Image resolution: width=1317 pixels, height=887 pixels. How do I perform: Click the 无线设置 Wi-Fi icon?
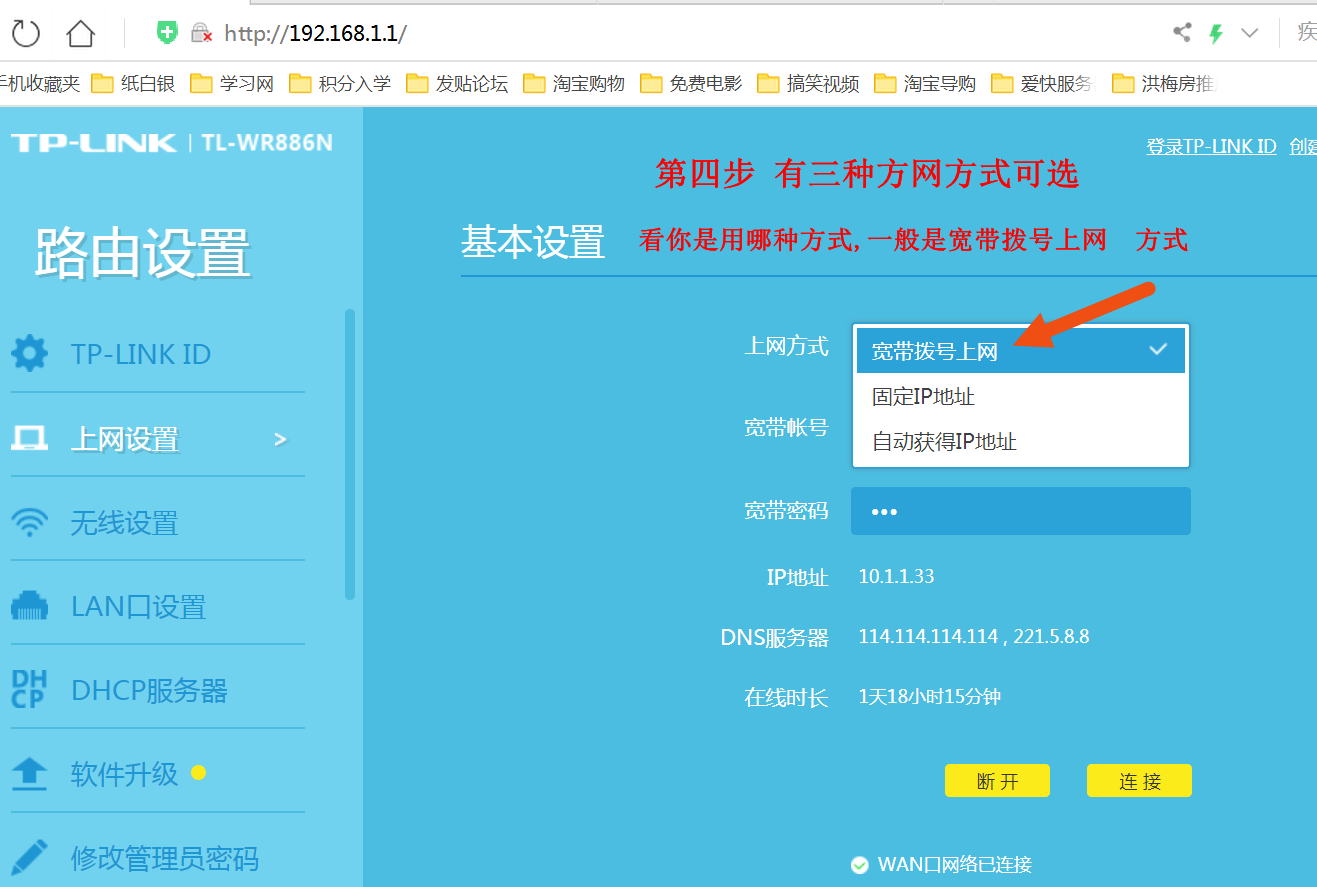(29, 522)
